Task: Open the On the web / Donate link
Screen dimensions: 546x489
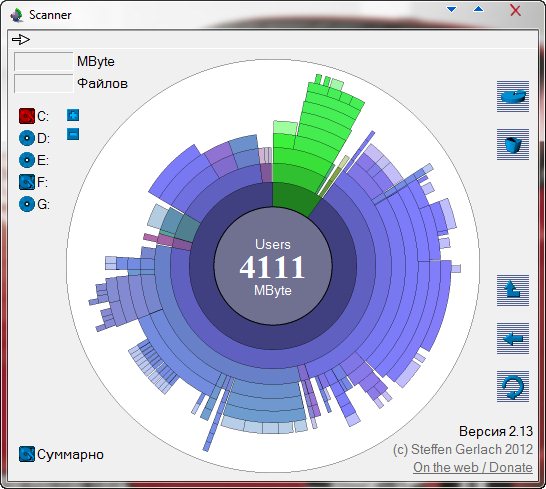Action: tap(473, 467)
